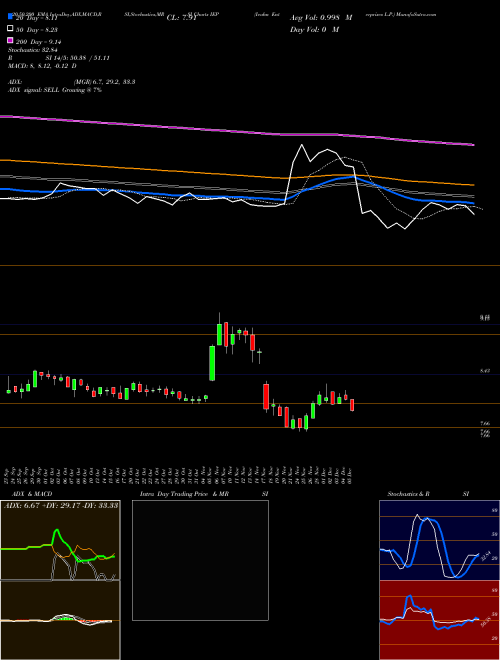Open the empty intraday trading price panel
This screenshot has height=660, width=500.
point(200,560)
